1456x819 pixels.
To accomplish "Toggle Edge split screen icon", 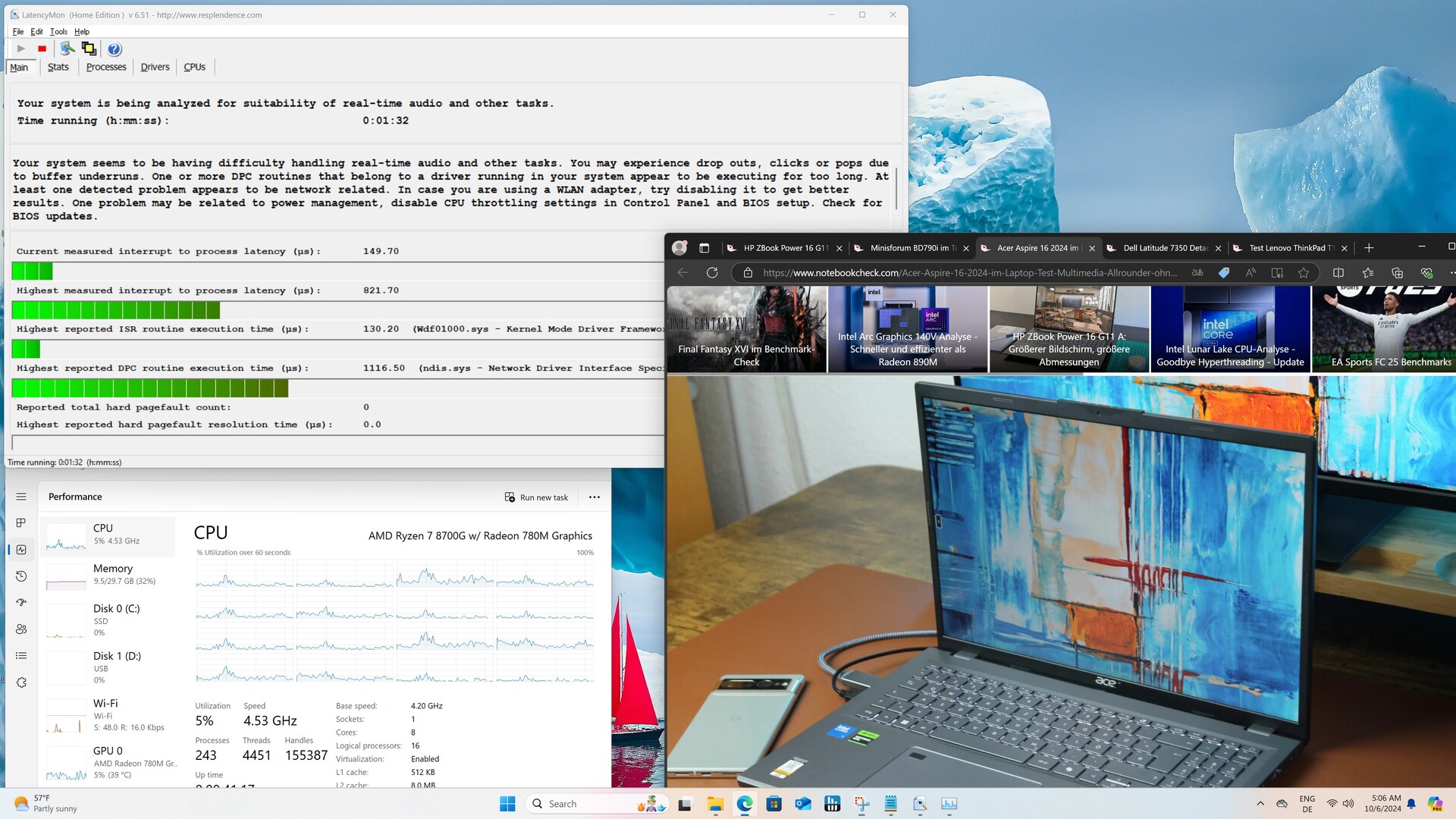I will (1338, 273).
